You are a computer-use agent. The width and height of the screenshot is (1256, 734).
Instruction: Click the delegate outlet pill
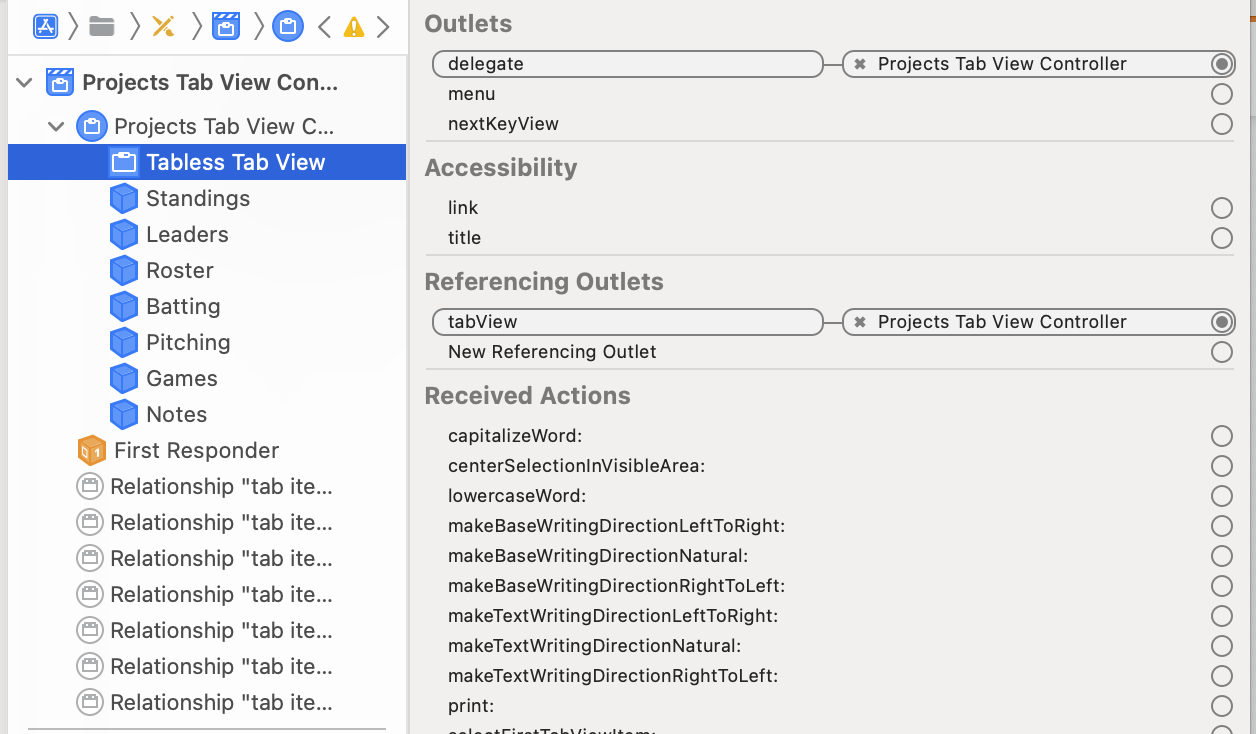click(x=627, y=64)
